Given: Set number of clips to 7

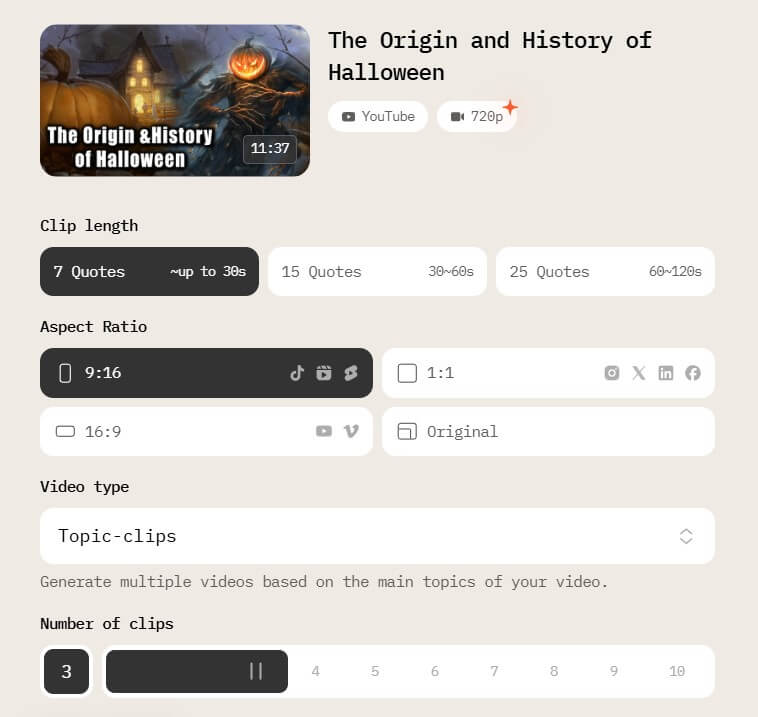Looking at the screenshot, I should (x=494, y=671).
